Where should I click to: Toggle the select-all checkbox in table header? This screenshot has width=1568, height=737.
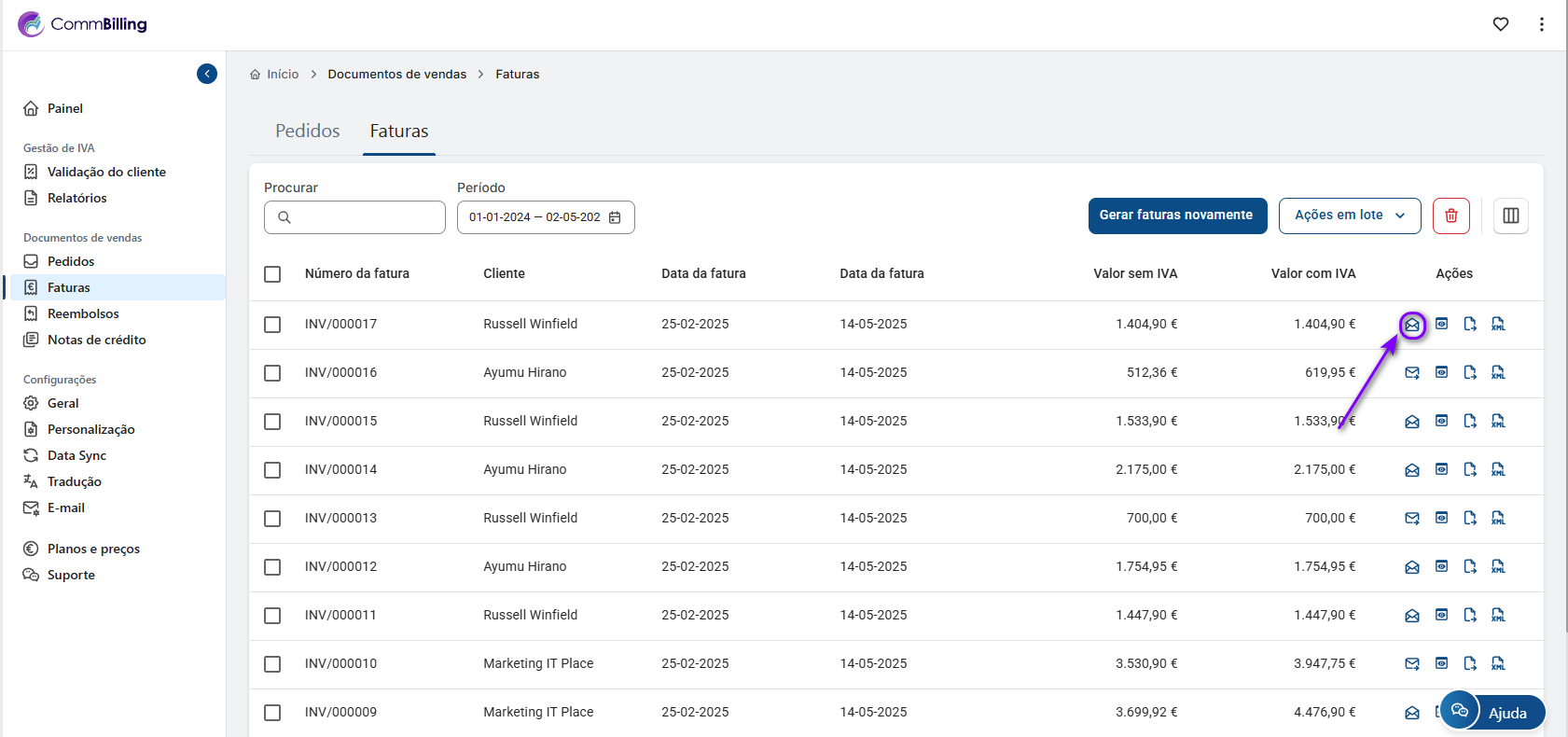[x=272, y=274]
